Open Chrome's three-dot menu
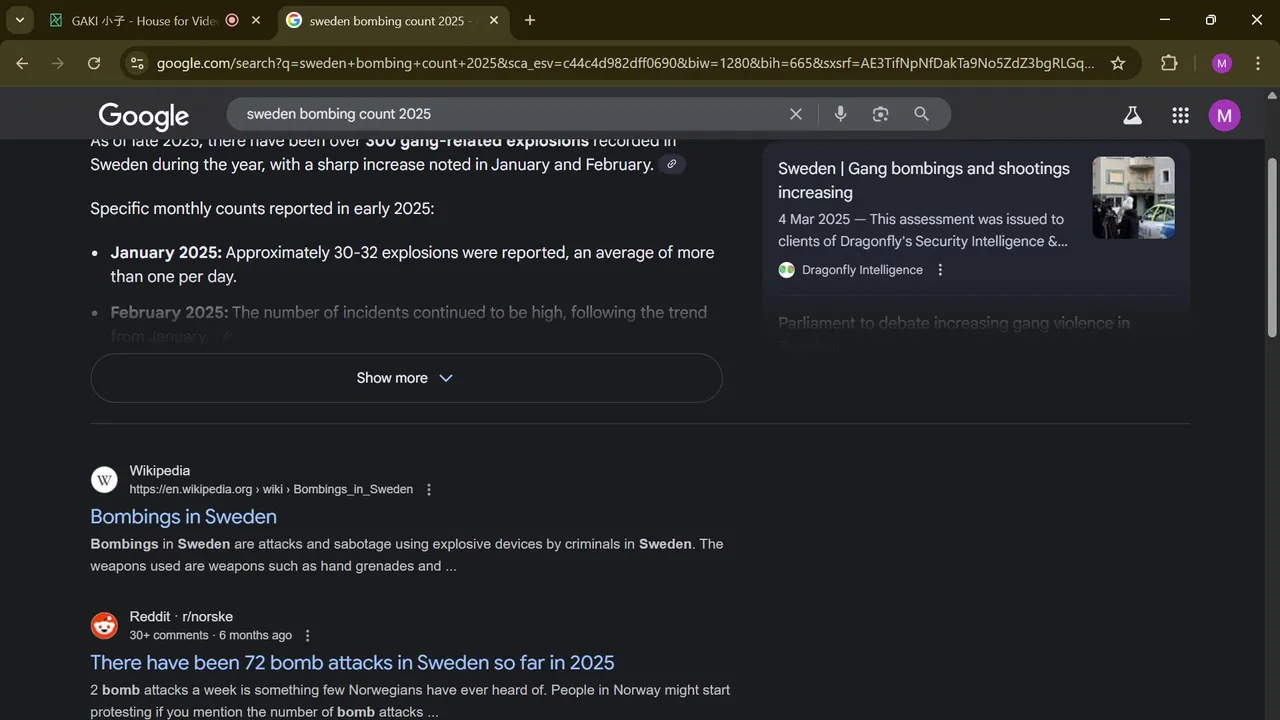 pos(1258,63)
